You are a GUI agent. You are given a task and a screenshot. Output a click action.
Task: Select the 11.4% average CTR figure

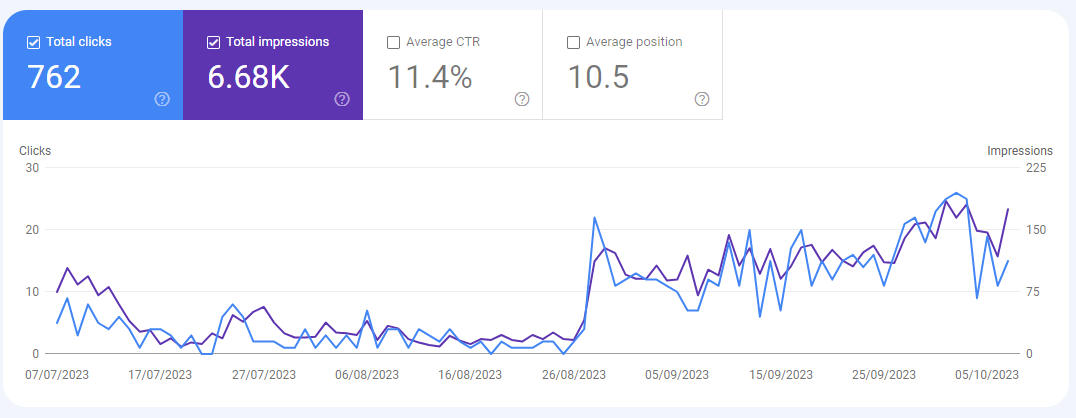click(x=429, y=77)
